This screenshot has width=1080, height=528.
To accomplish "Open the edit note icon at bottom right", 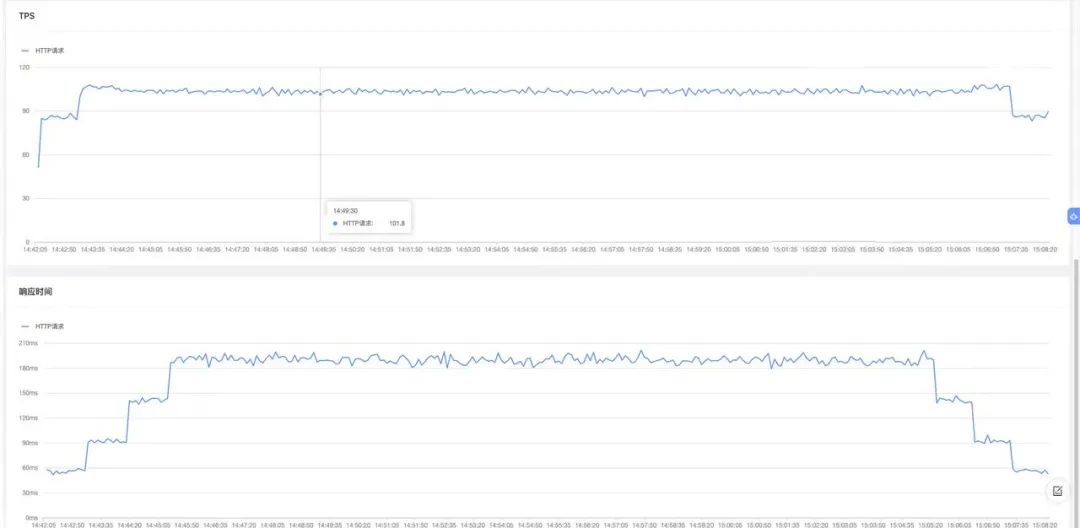I will pos(1058,491).
